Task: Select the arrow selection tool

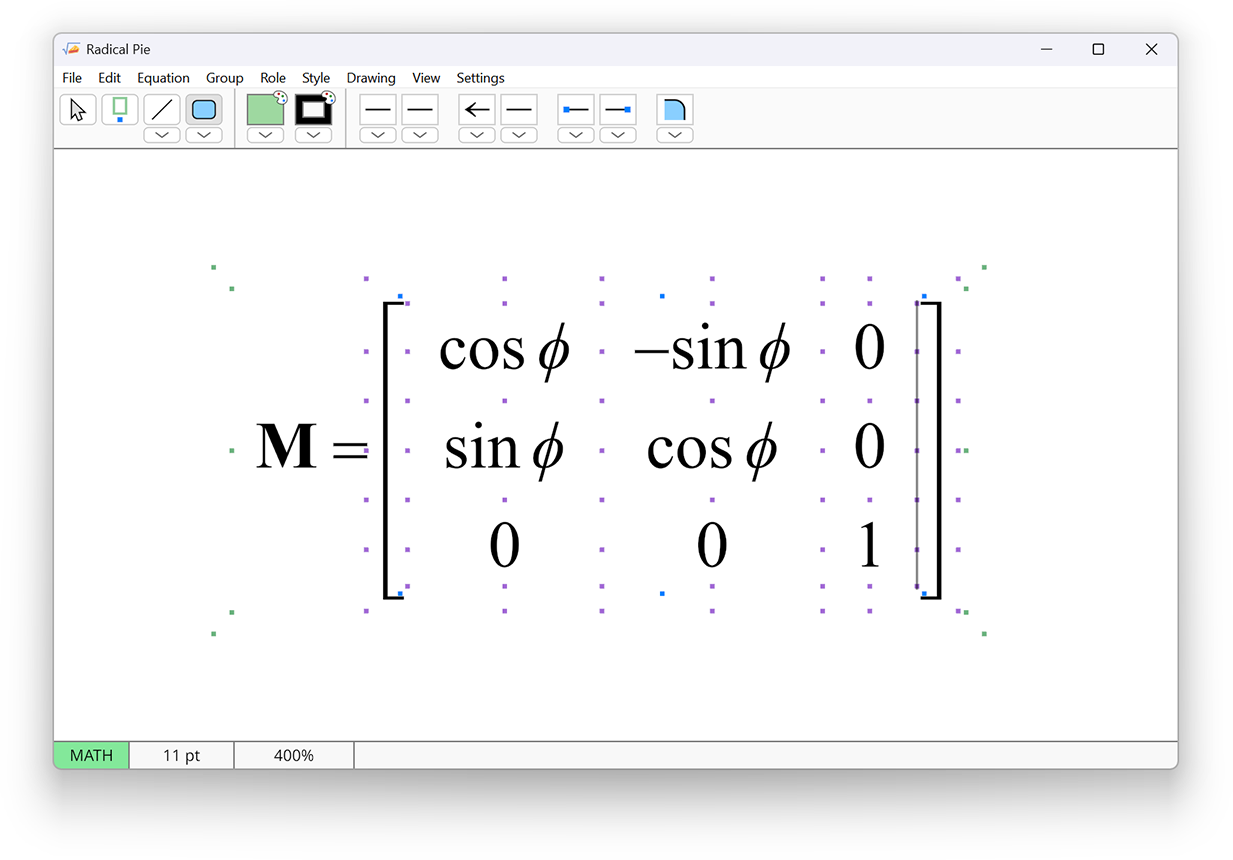Action: pyautogui.click(x=77, y=109)
